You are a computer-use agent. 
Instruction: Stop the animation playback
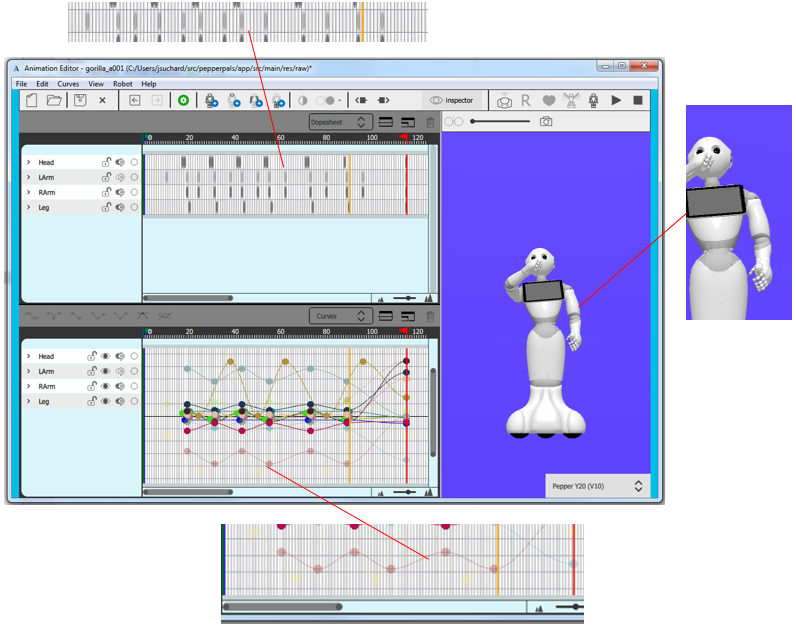[x=638, y=100]
